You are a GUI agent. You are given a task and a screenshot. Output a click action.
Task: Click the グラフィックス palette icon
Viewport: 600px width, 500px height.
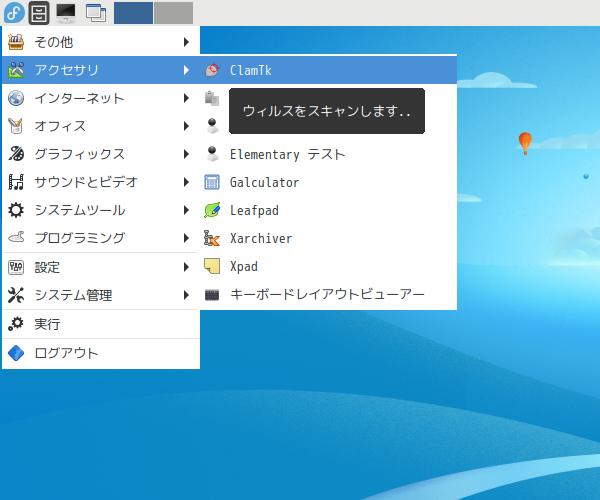(x=16, y=154)
